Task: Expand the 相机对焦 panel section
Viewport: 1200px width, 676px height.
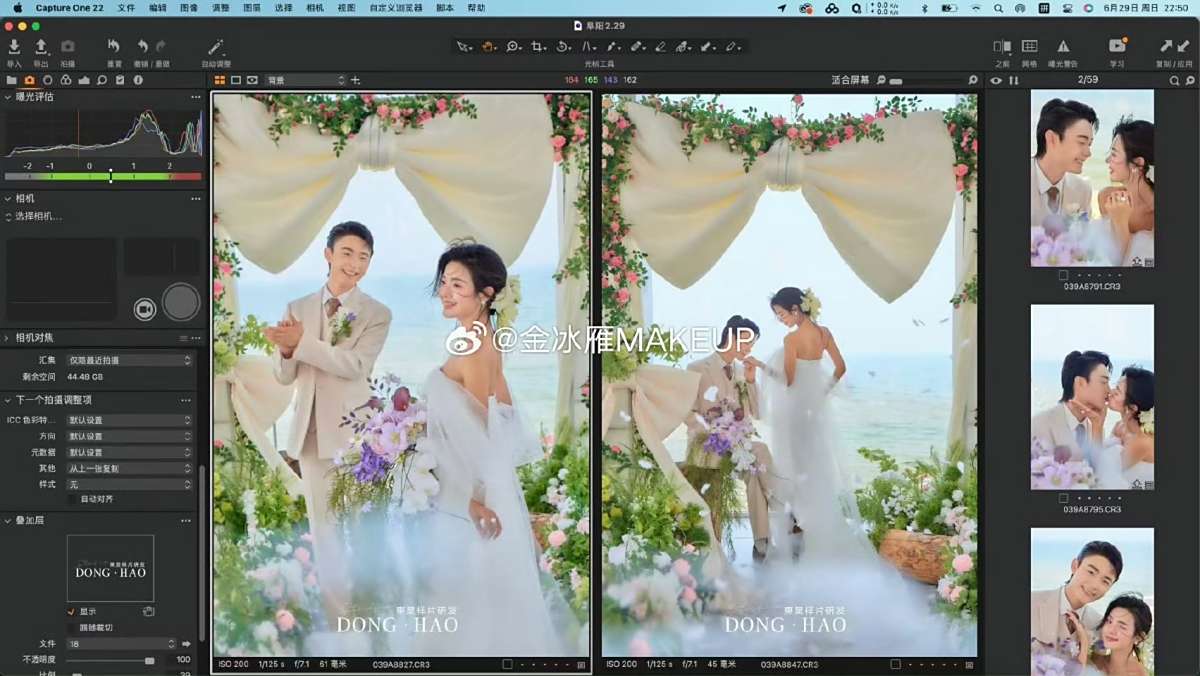Action: tap(8, 338)
